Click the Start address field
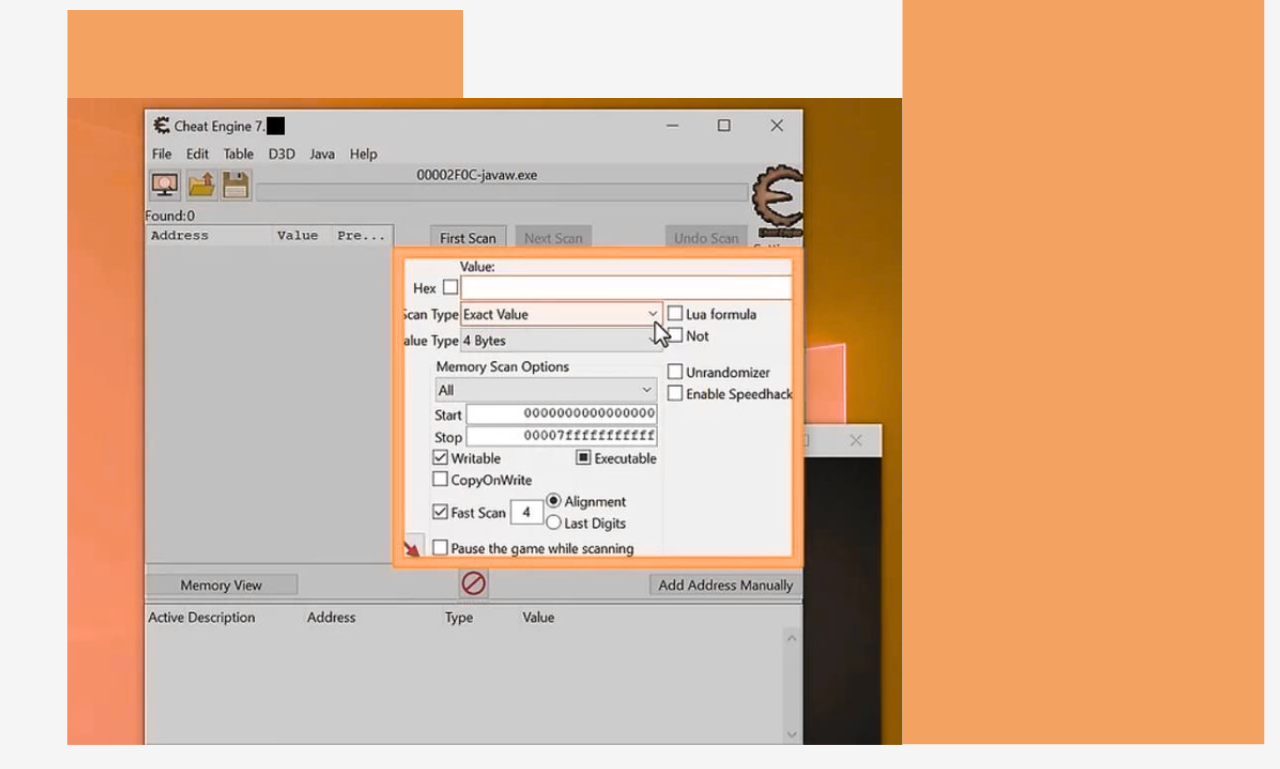Screen dimensions: 1280x769 (x=562, y=414)
